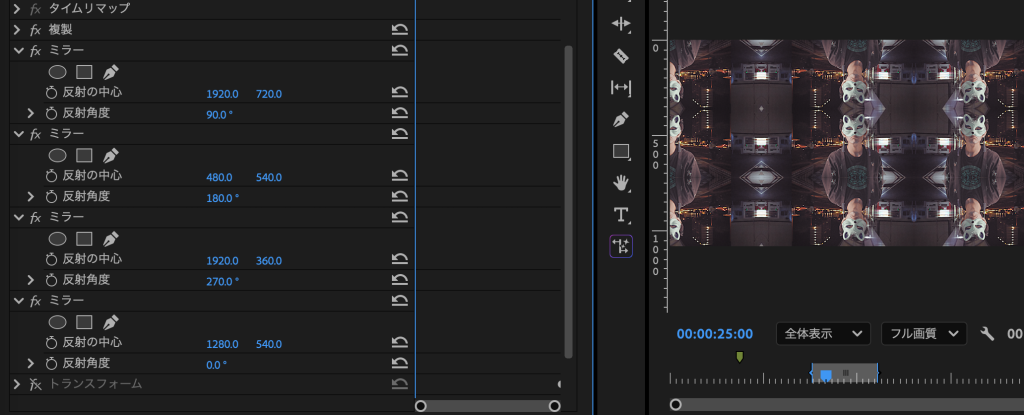Toggle fx switch of the 複製 effect
1024x415 pixels.
[36, 30]
